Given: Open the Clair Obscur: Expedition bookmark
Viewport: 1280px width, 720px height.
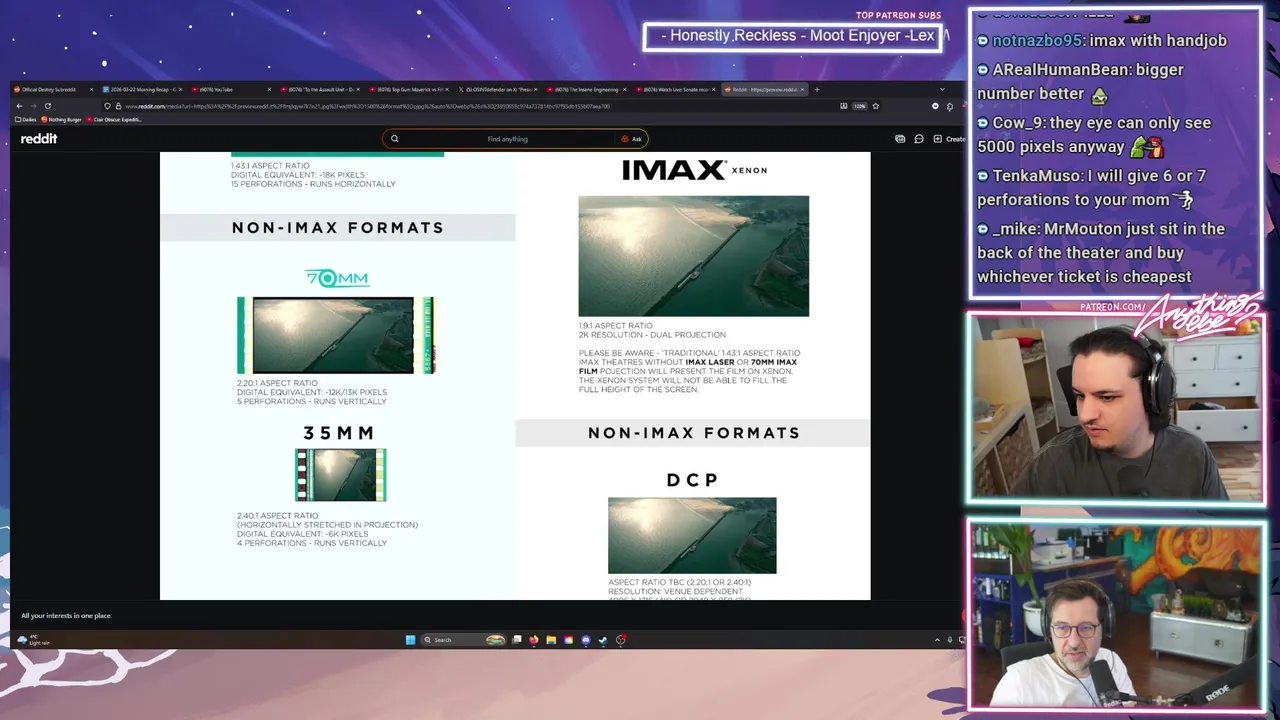Looking at the screenshot, I should click(114, 119).
